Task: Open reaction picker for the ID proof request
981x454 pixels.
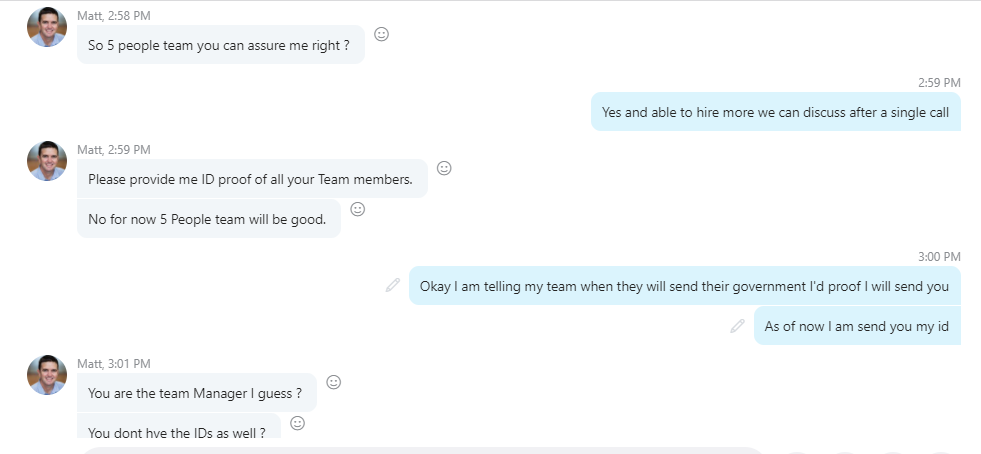Action: click(x=444, y=168)
